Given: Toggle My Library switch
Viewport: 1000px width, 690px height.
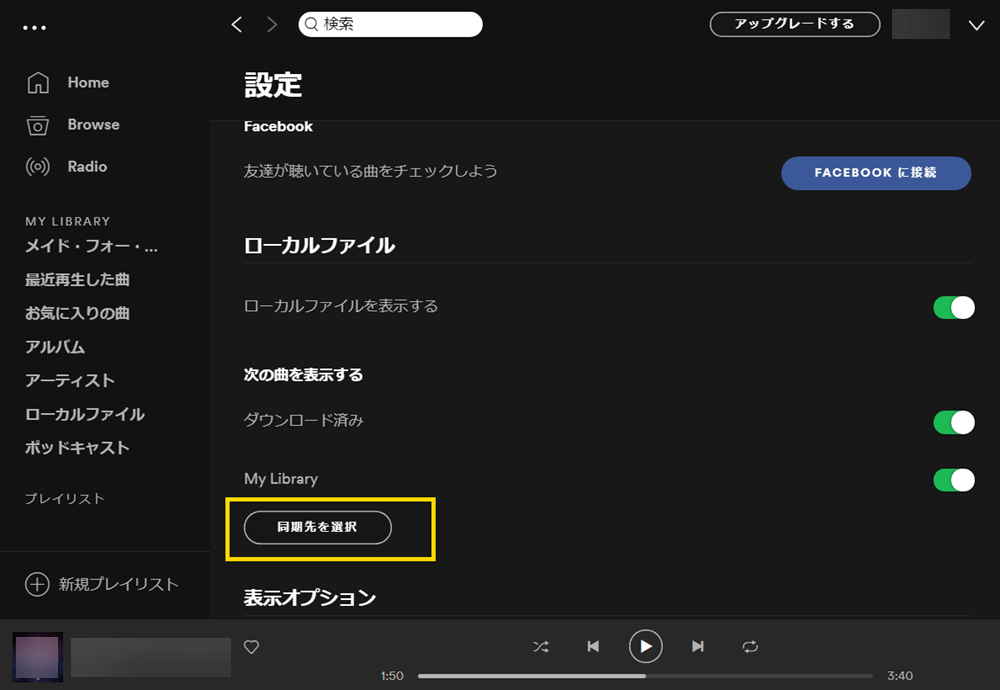Looking at the screenshot, I should [953, 480].
